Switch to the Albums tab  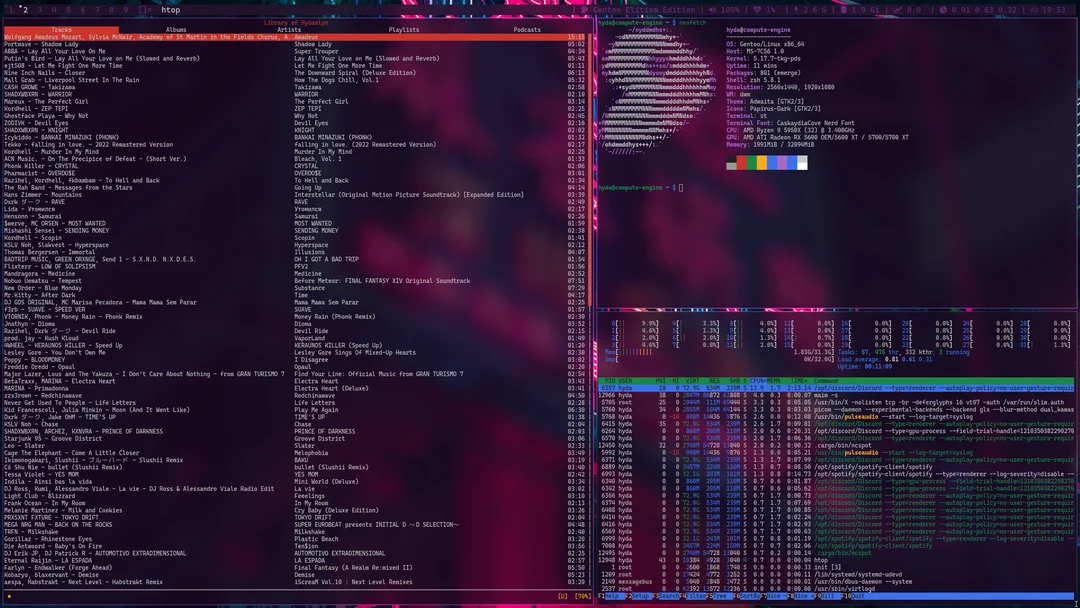pos(176,29)
